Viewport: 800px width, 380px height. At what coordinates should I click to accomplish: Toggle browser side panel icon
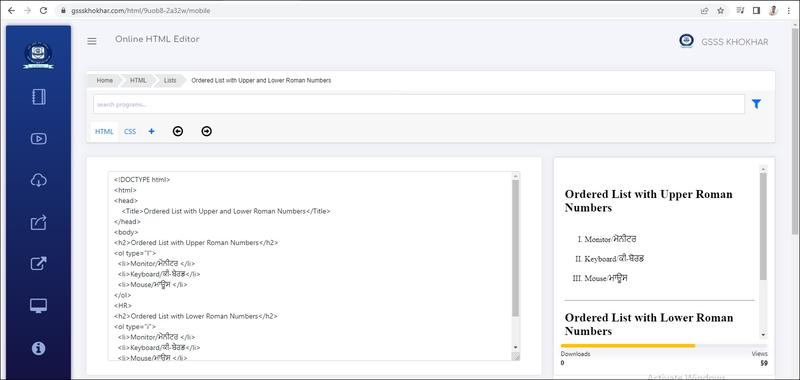[x=757, y=10]
